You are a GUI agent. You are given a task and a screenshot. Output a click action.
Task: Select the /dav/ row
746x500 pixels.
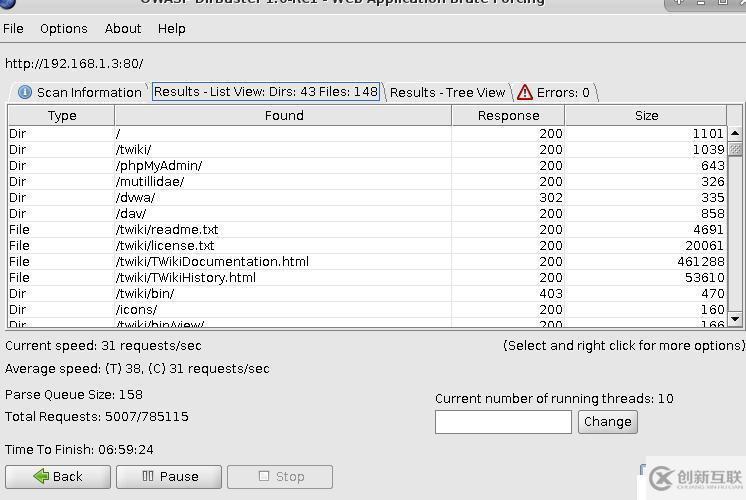coord(367,214)
